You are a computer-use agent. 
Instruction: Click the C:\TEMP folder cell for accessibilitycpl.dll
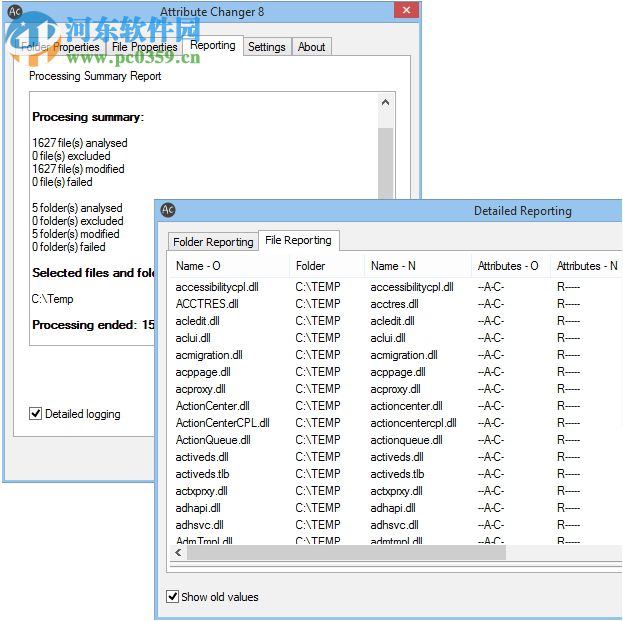pyautogui.click(x=318, y=287)
